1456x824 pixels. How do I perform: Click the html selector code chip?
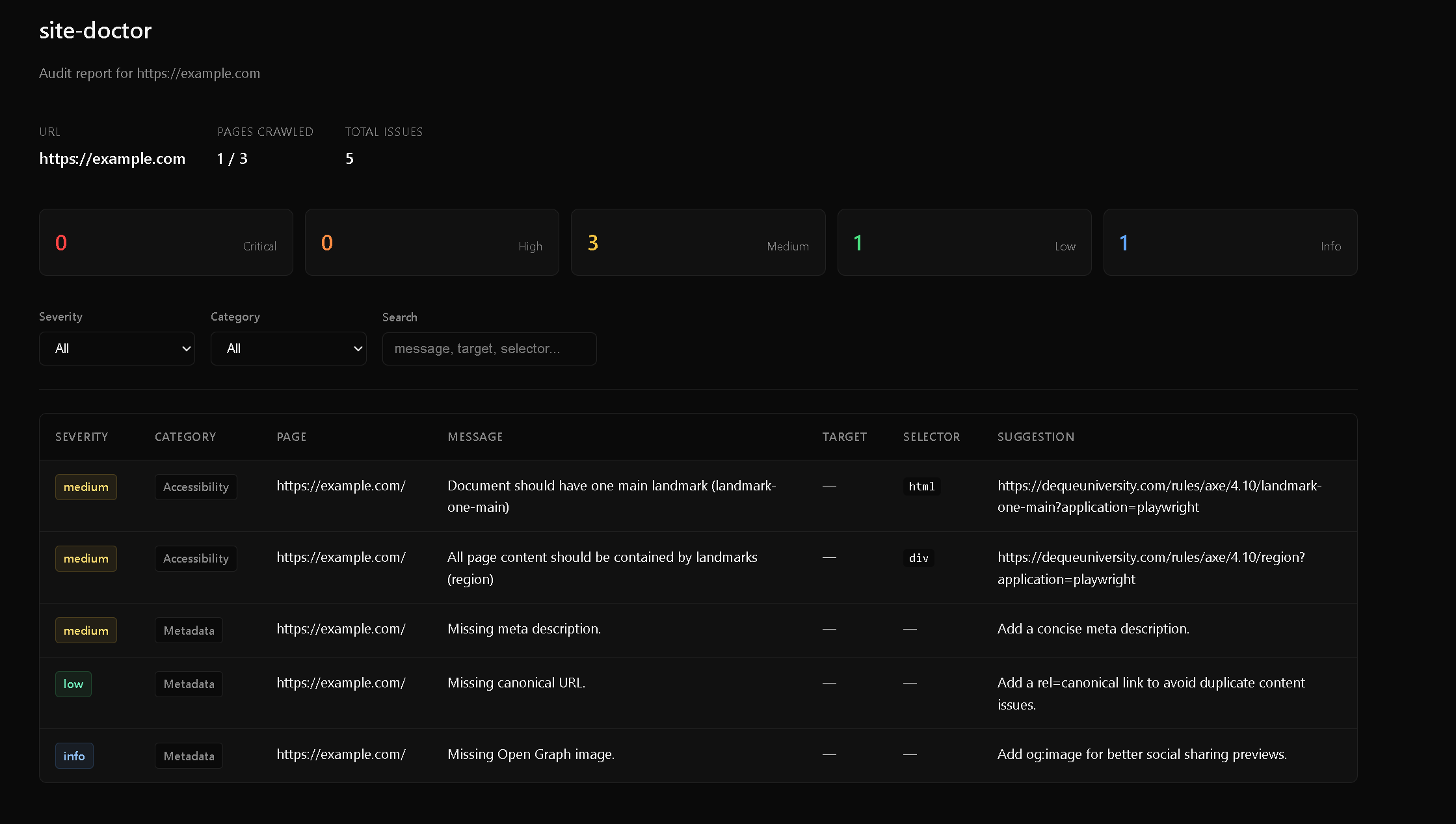921,486
